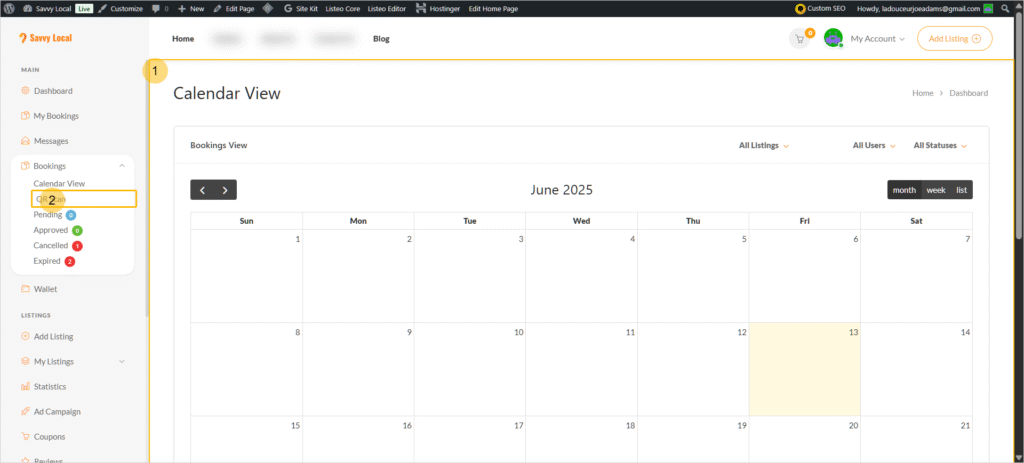Click the Add Listing button in header
The width and height of the screenshot is (1024, 463).
pos(954,39)
